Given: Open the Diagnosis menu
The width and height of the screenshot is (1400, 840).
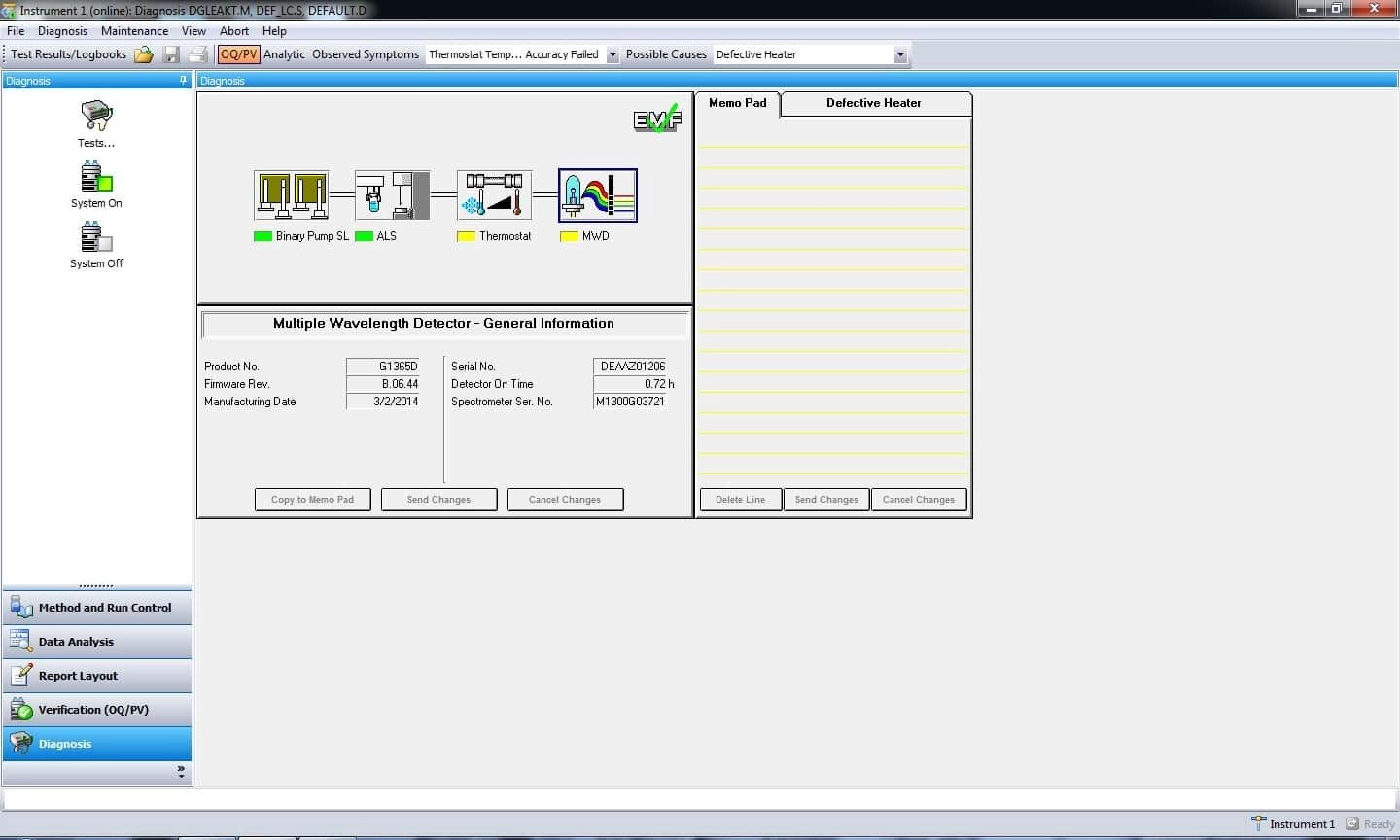Looking at the screenshot, I should pos(62,31).
